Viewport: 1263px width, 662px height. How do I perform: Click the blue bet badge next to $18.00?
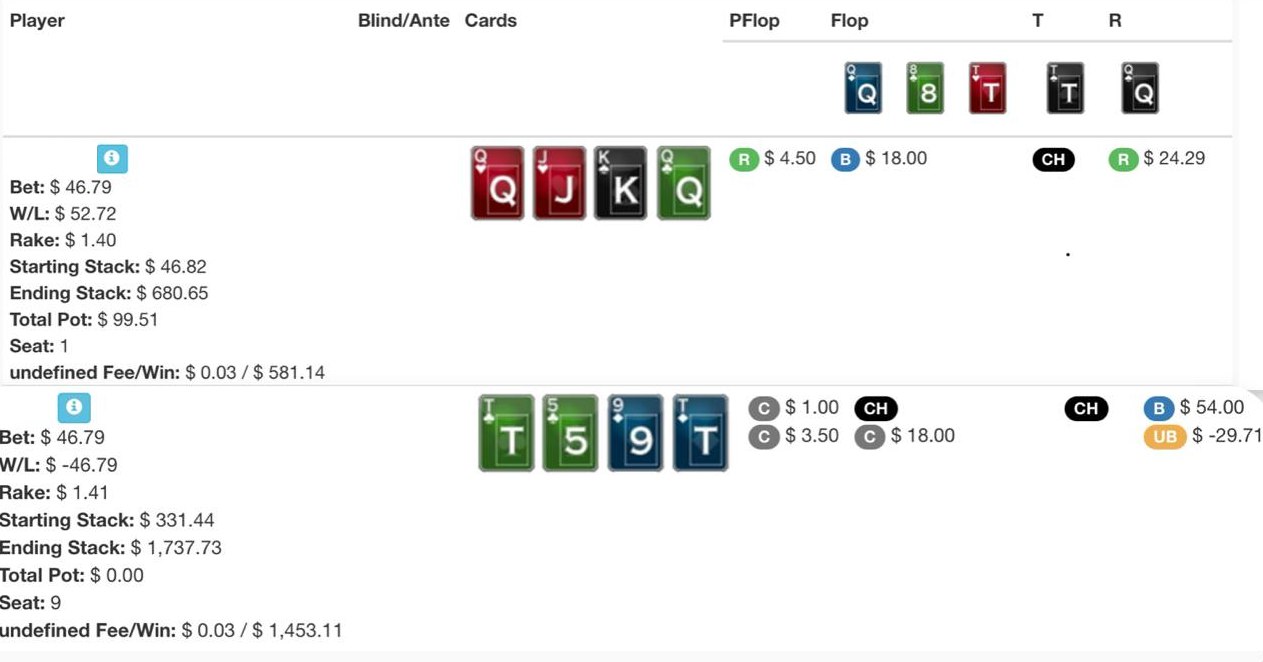point(846,159)
